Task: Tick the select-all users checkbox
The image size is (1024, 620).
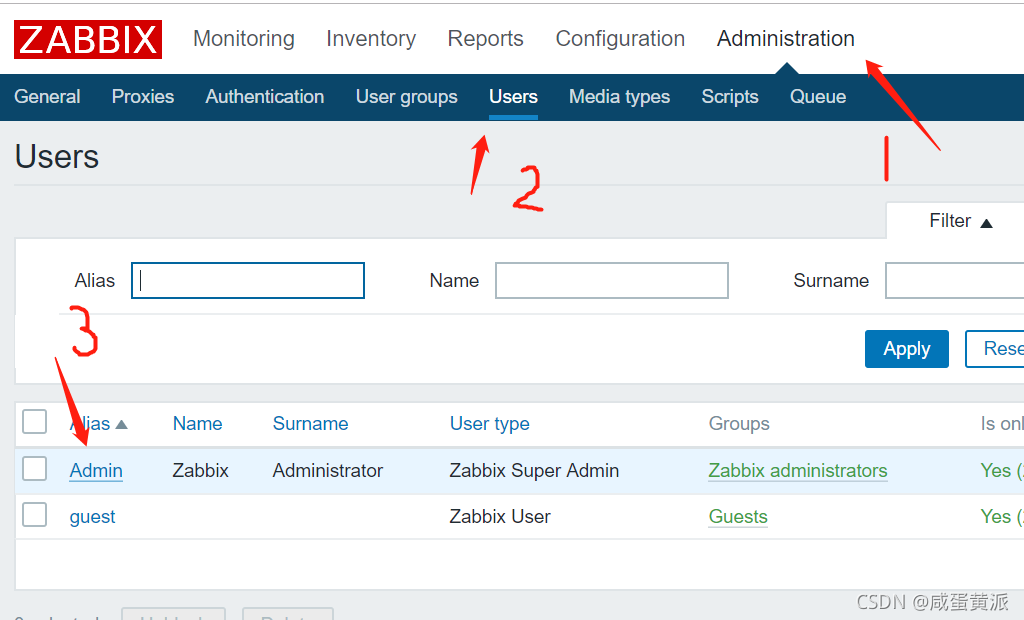Action: (x=35, y=421)
